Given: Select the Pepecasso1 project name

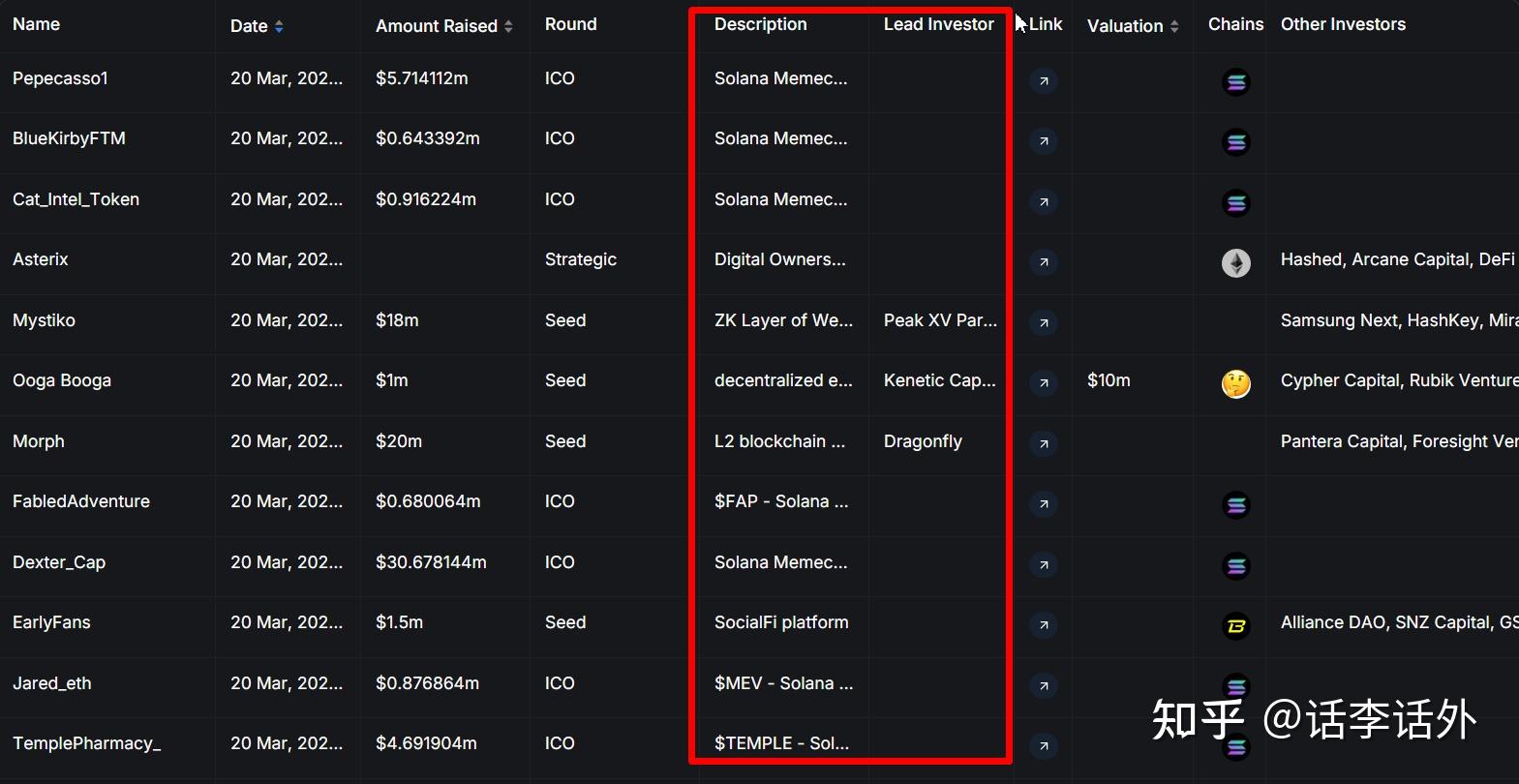Looking at the screenshot, I should [60, 78].
